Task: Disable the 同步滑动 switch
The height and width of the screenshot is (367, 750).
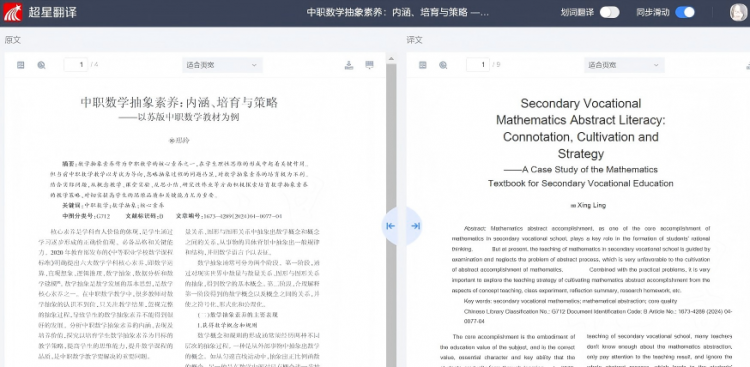Action: point(685,12)
